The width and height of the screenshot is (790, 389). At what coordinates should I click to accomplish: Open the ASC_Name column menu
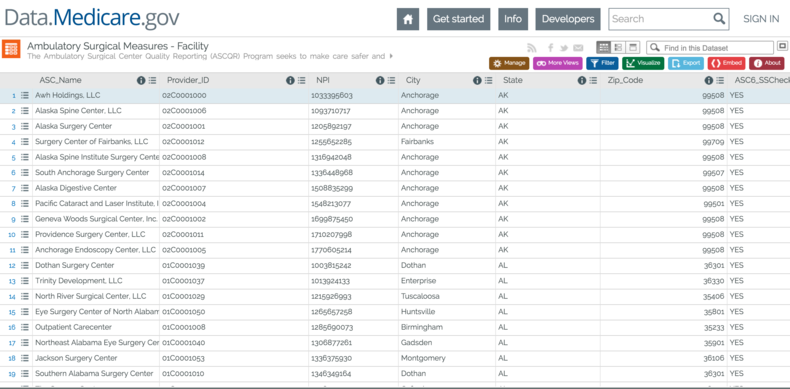(153, 80)
